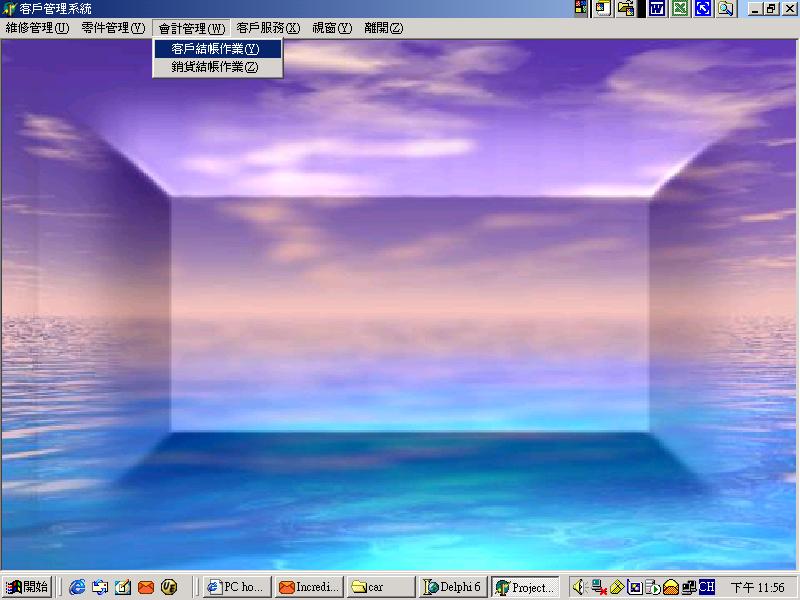Close the 客戶管理系統 window
800x600 pixels.
click(789, 9)
